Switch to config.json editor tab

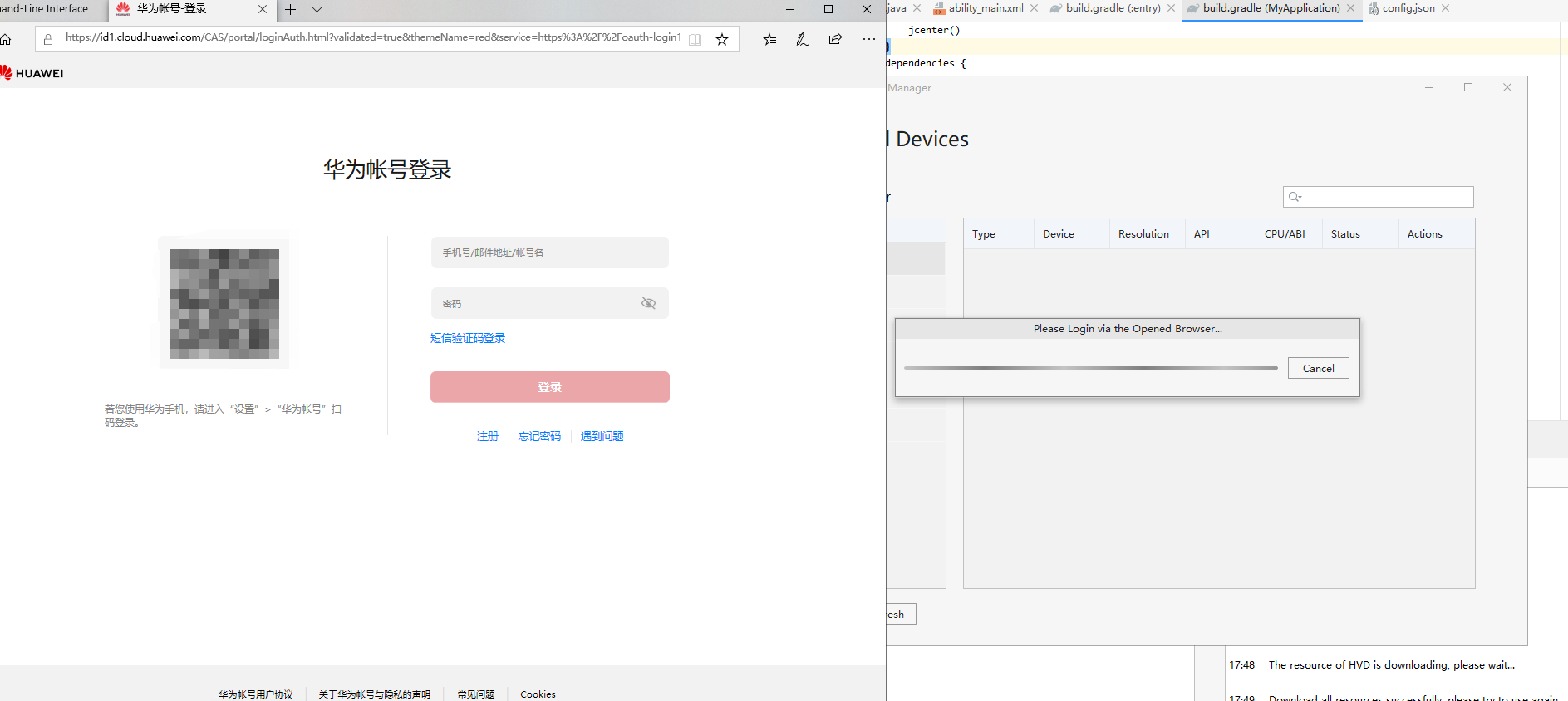click(x=1408, y=8)
